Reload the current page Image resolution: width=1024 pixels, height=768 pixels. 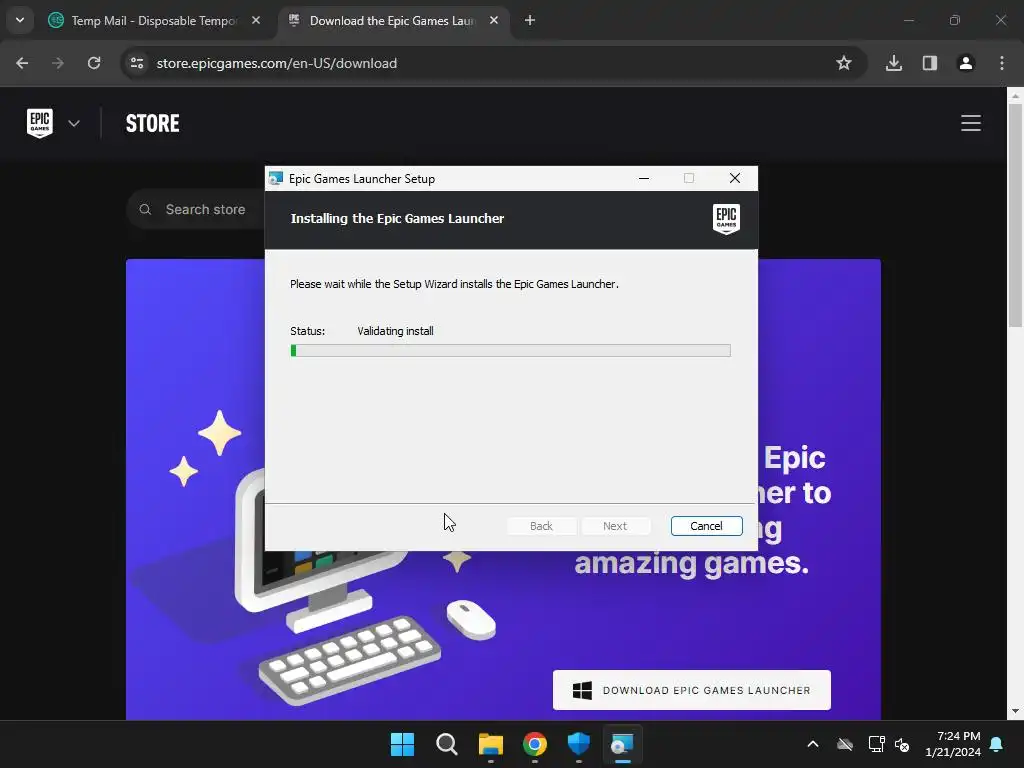click(94, 63)
